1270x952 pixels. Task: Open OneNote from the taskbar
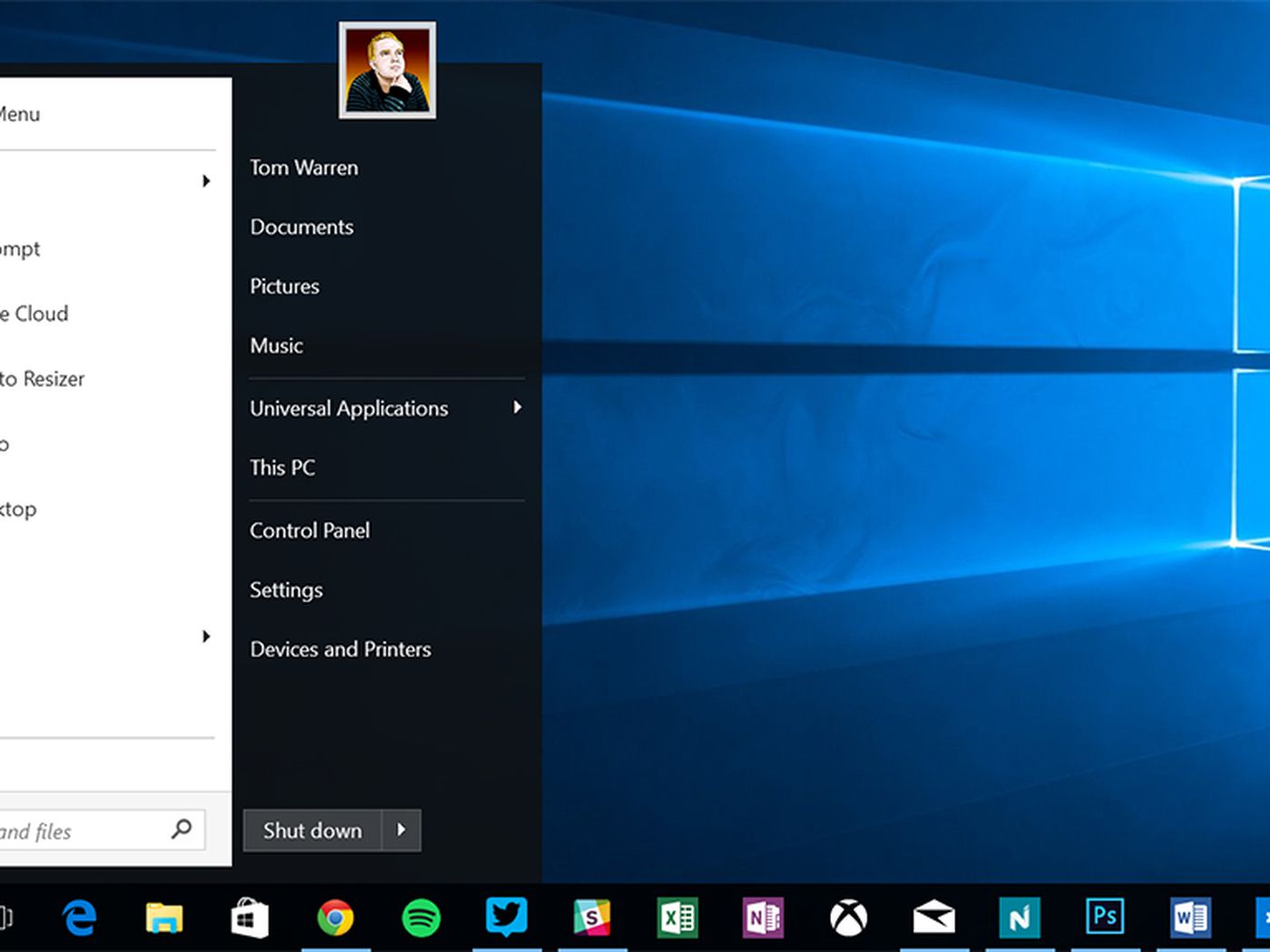pos(762,918)
